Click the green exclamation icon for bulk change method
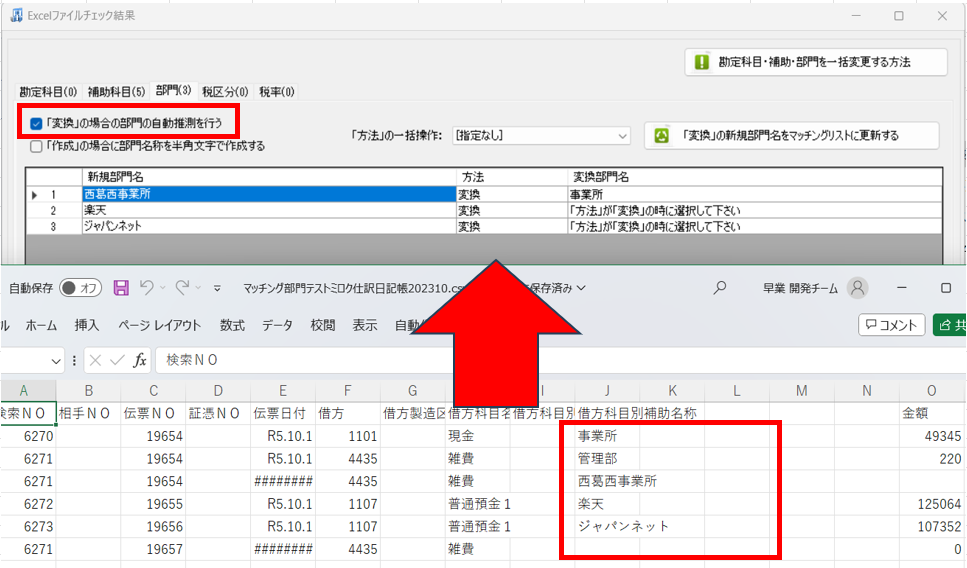 point(702,62)
